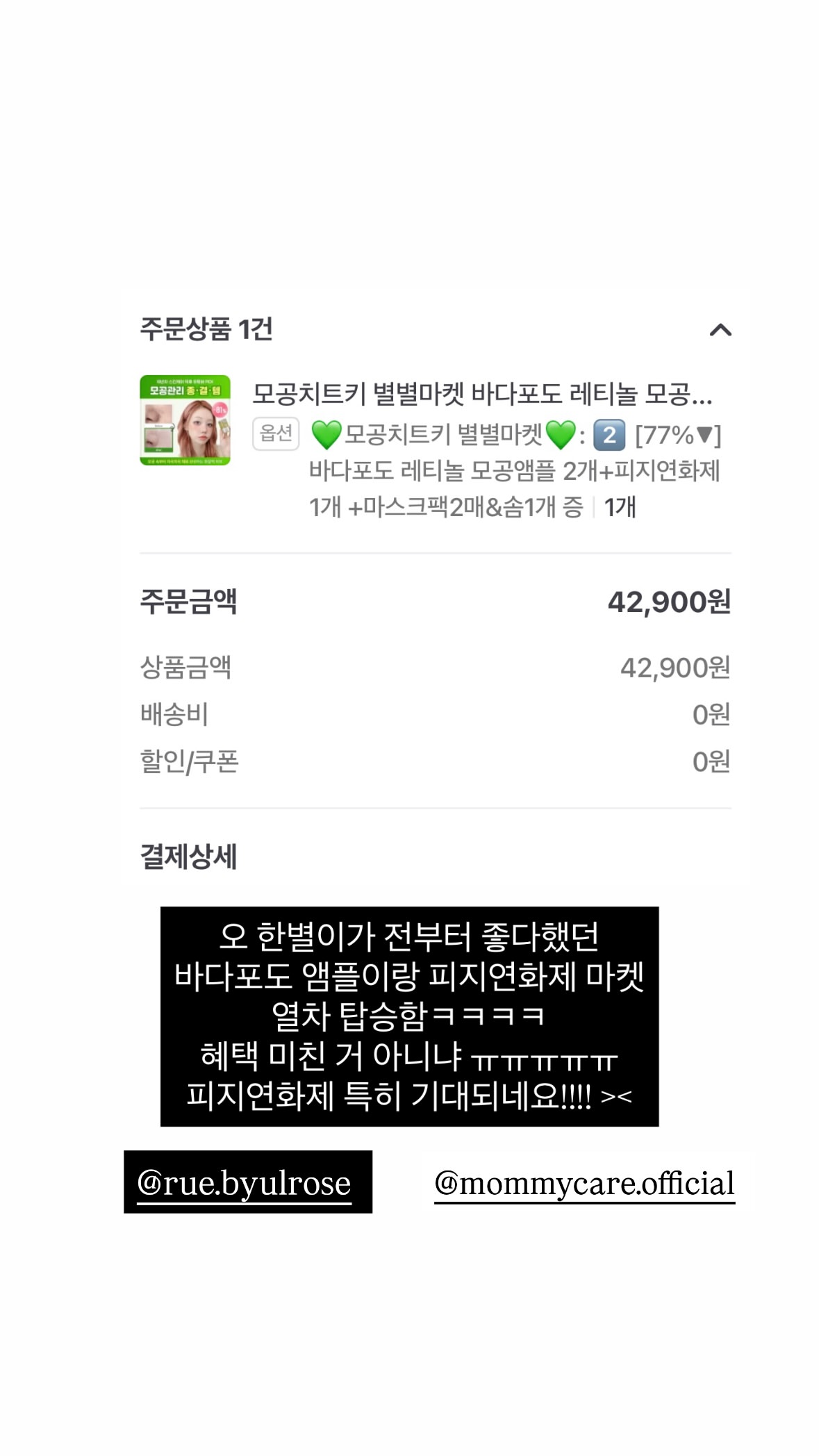The height and width of the screenshot is (1456, 819).
Task: Select the 주문상품 1건 header text
Action: [x=206, y=329]
